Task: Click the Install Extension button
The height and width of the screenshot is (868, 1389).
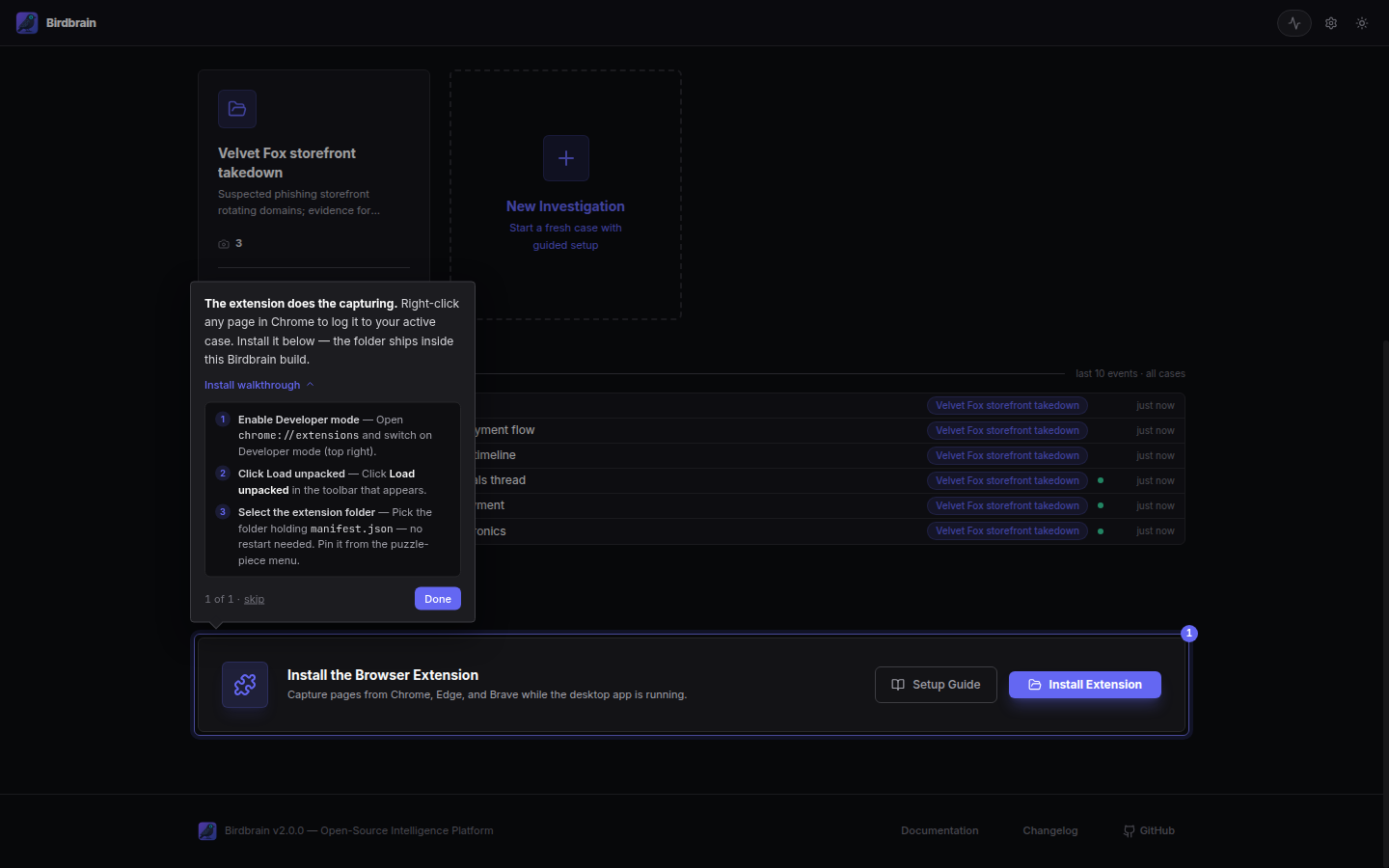Action: [1085, 685]
